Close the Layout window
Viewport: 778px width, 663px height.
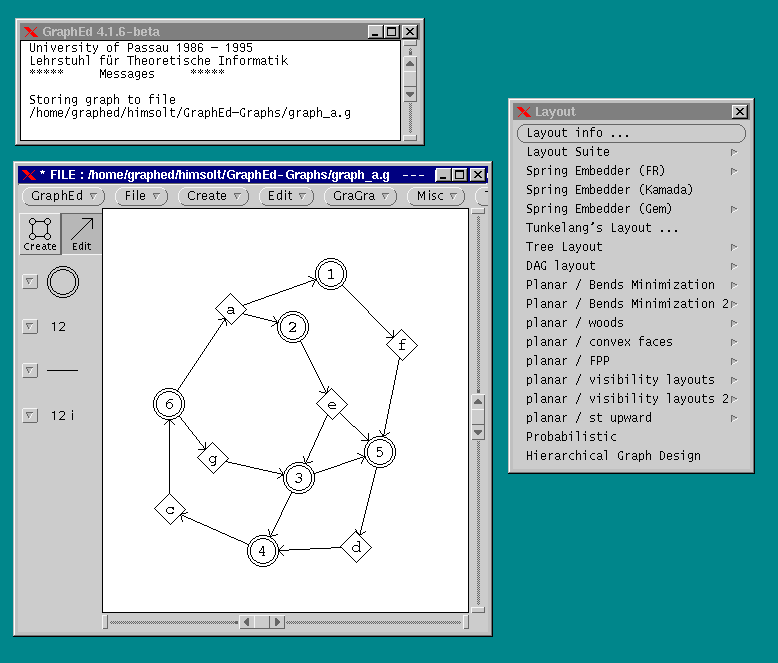(x=739, y=112)
